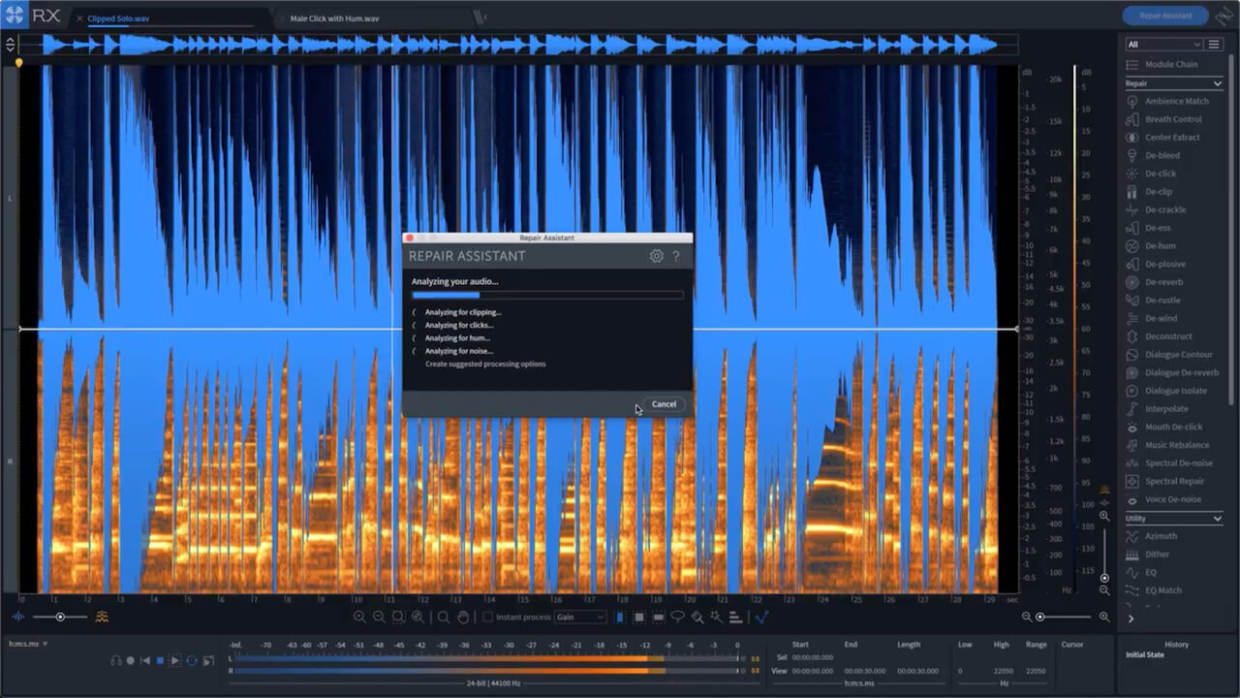Toggle headphone monitoring icon in transport
Screen dimensions: 1240x698
116,660
